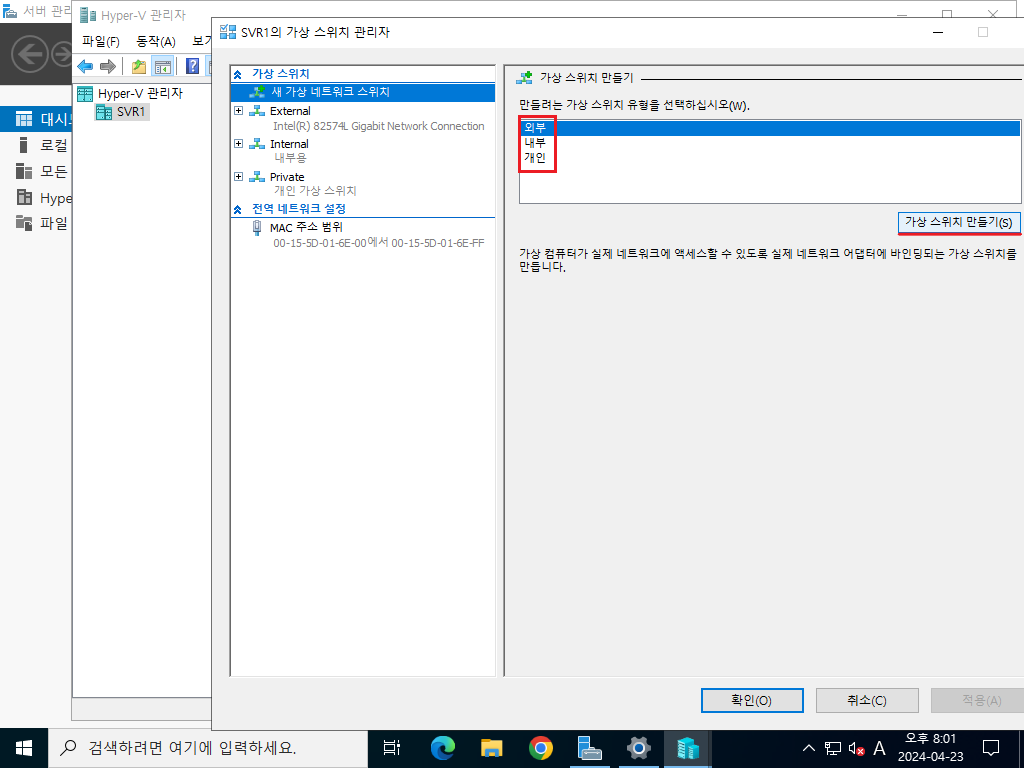Image resolution: width=1024 pixels, height=768 pixels.
Task: Click 가상 스위치 만들기(S) button
Action: pos(959,222)
